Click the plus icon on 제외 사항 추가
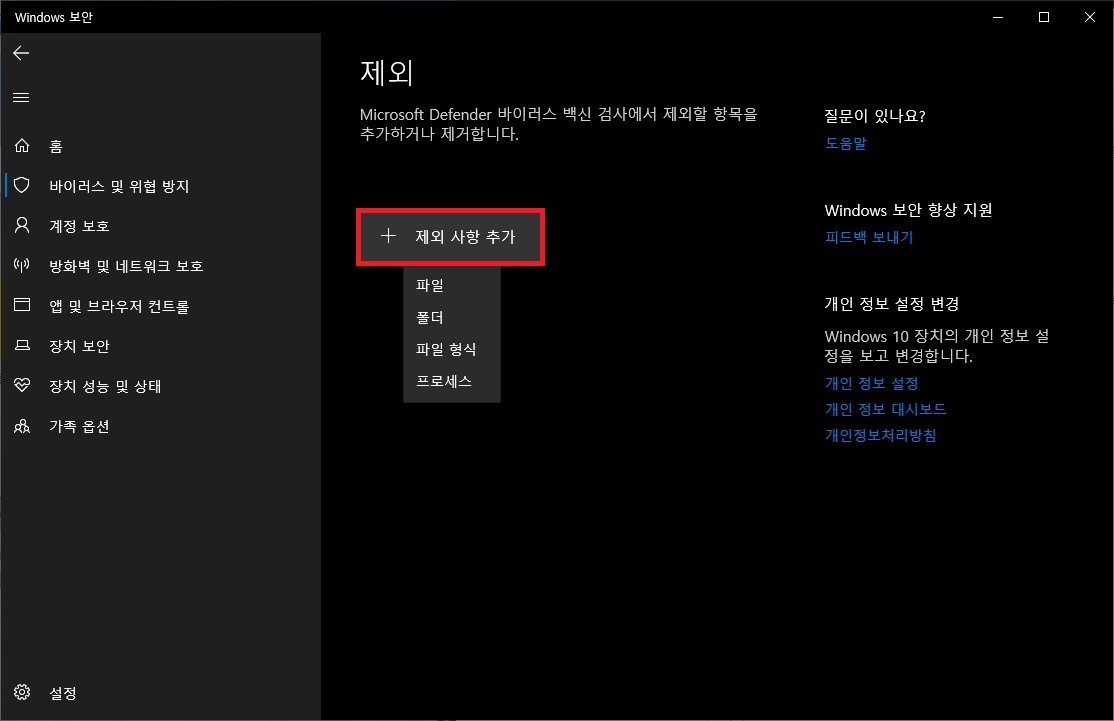Screen dimensions: 1114x721 (388, 236)
